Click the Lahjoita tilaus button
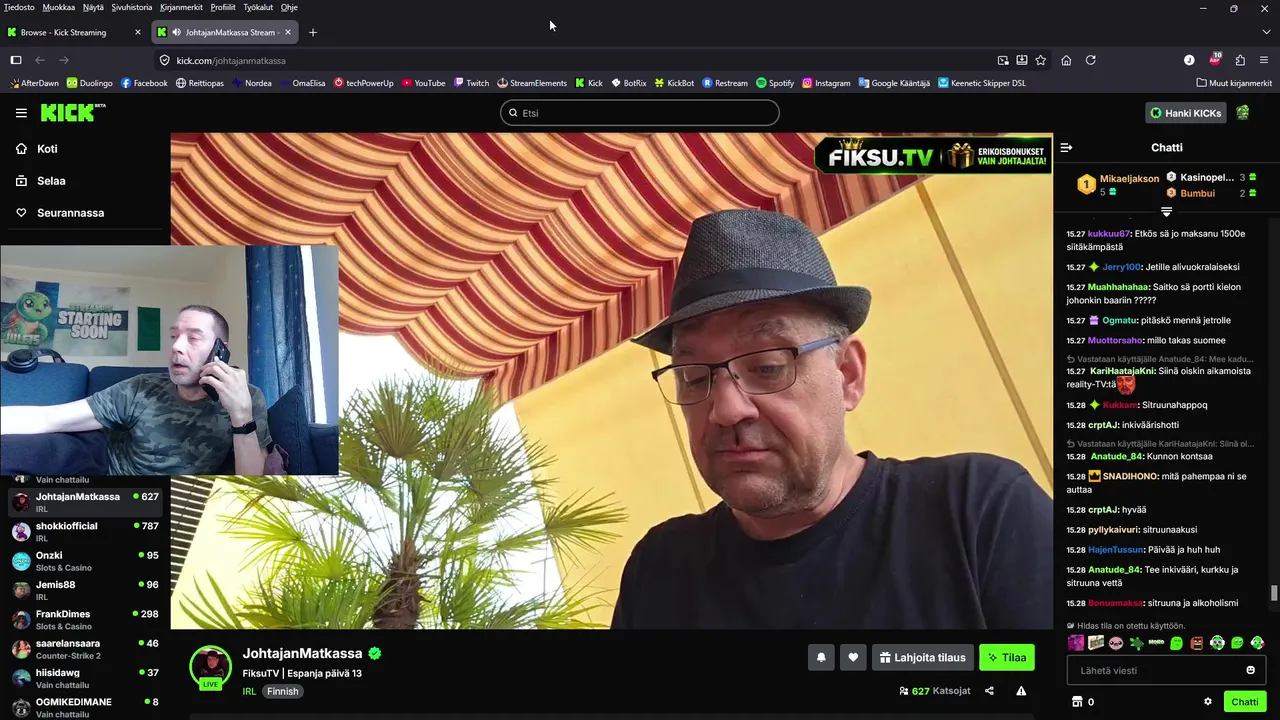1280x720 pixels. pos(922,657)
